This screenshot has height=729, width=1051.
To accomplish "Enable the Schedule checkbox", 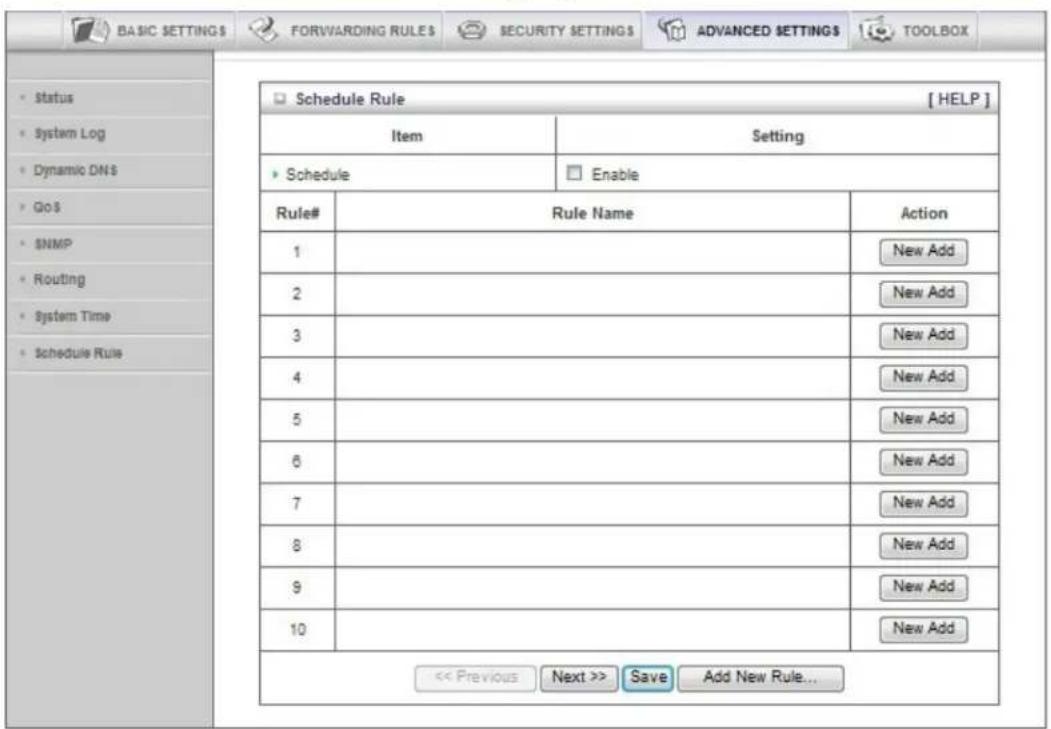I will [574, 174].
